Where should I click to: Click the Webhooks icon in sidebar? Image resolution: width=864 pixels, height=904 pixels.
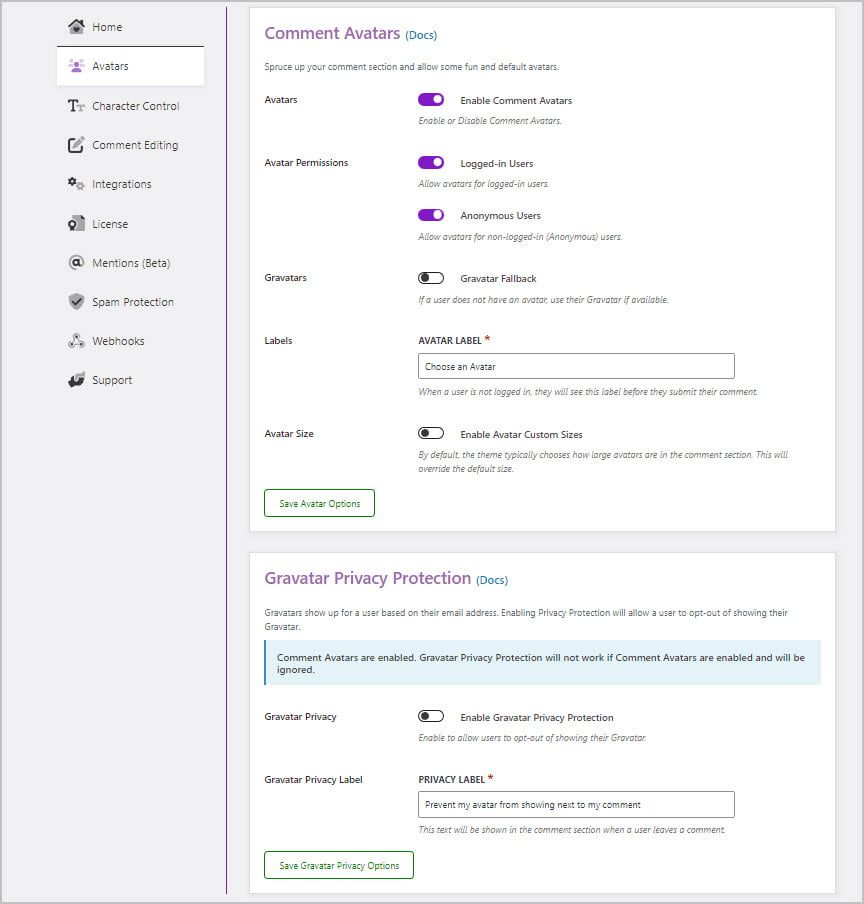pos(76,341)
